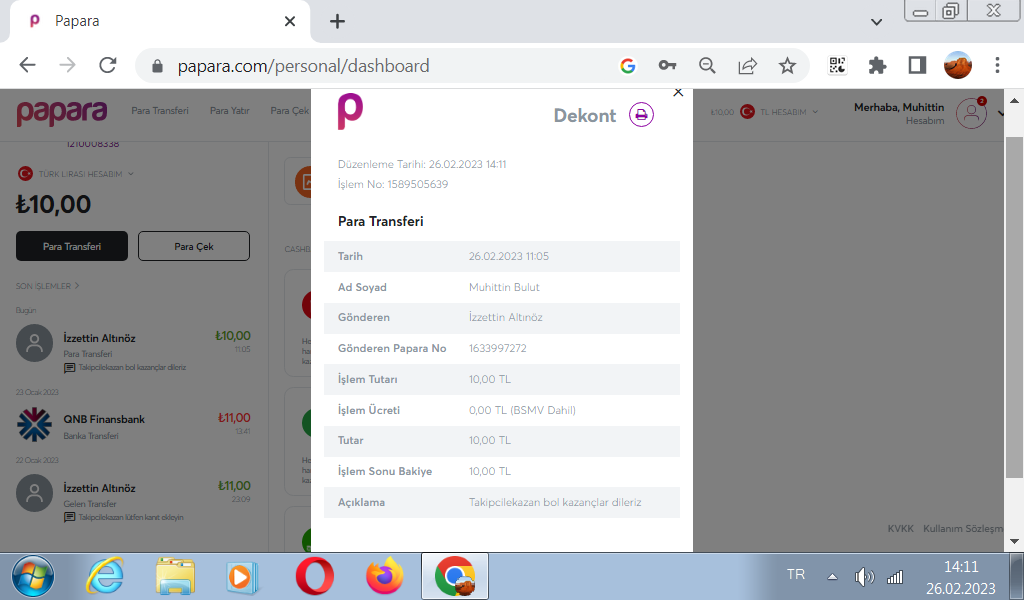View site security lock info
Screen dimensions: 1024x600
click(157, 66)
